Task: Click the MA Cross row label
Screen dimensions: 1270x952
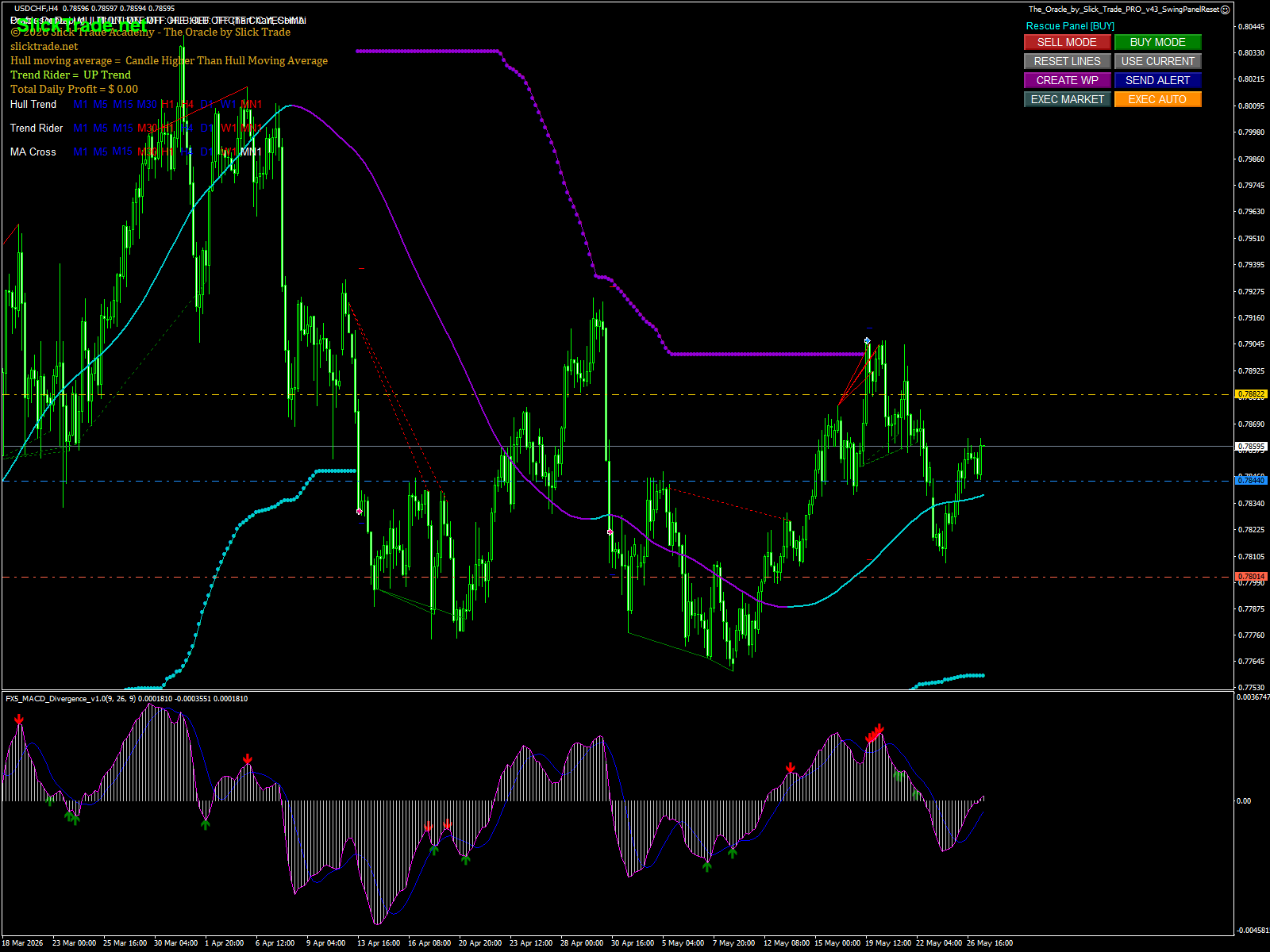Action: point(33,152)
